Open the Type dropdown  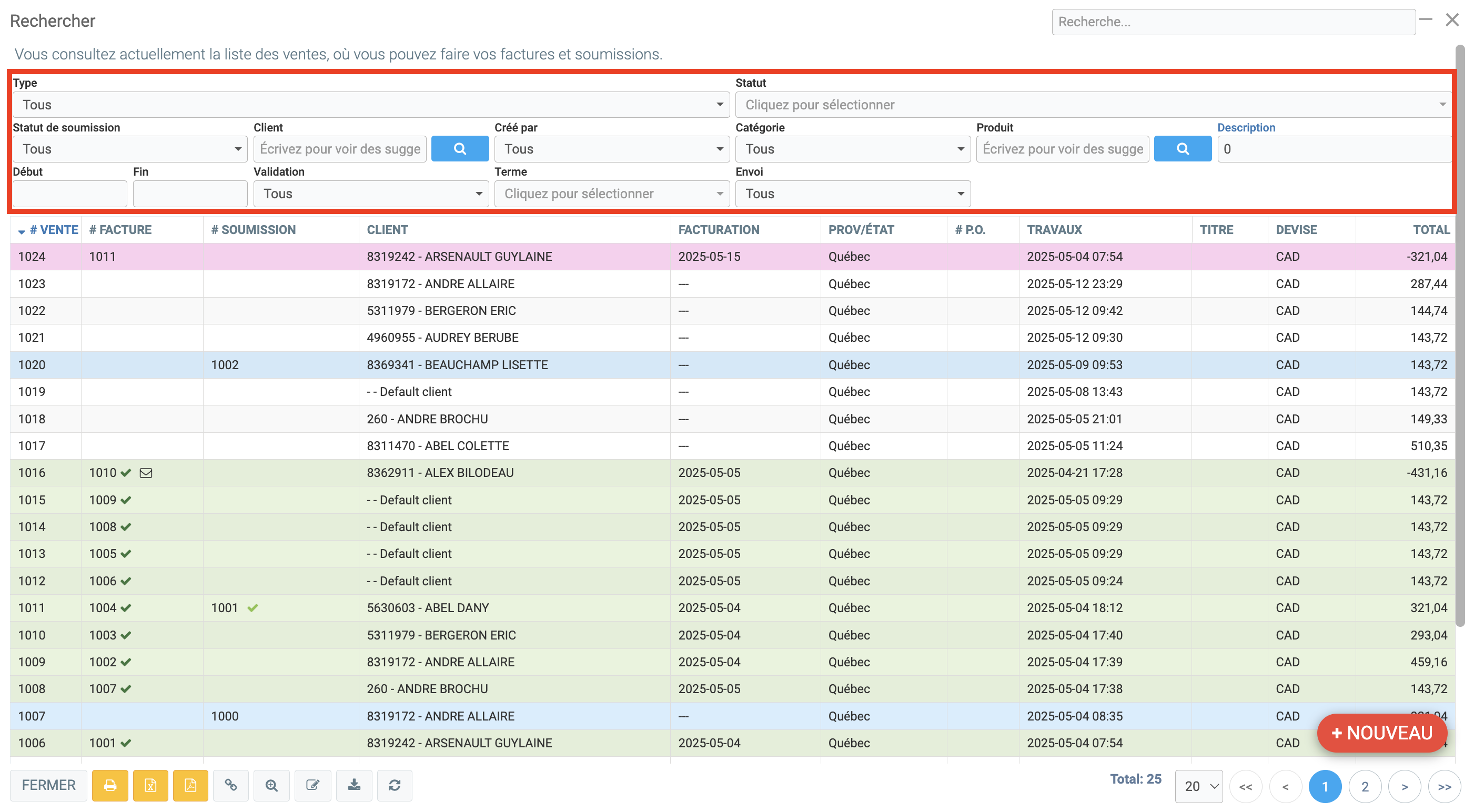coord(370,105)
